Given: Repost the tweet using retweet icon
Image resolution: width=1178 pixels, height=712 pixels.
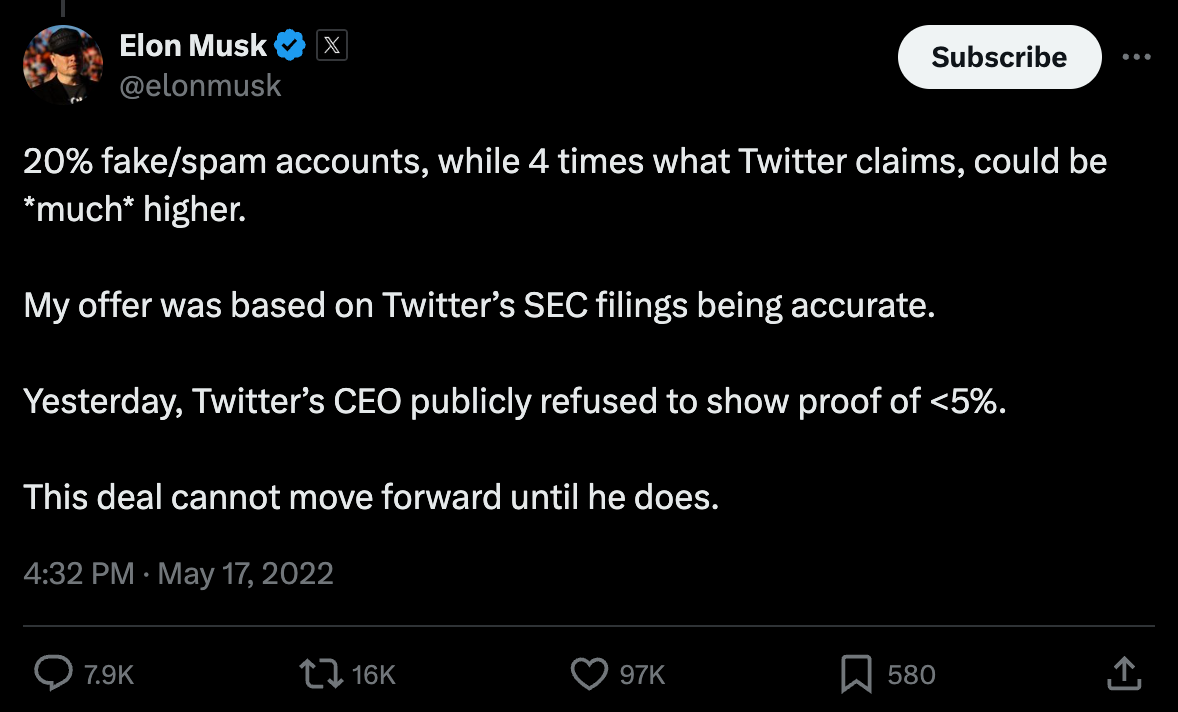Looking at the screenshot, I should [320, 674].
